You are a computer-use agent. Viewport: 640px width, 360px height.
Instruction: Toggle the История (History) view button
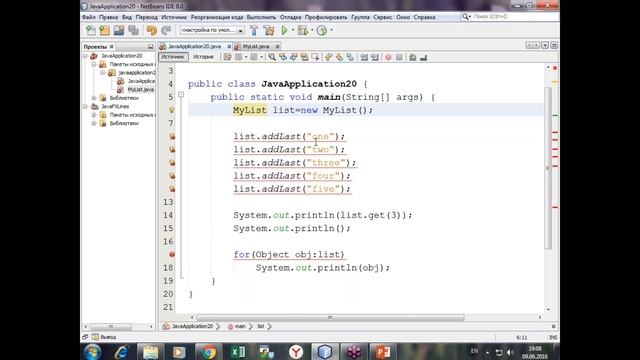203,57
